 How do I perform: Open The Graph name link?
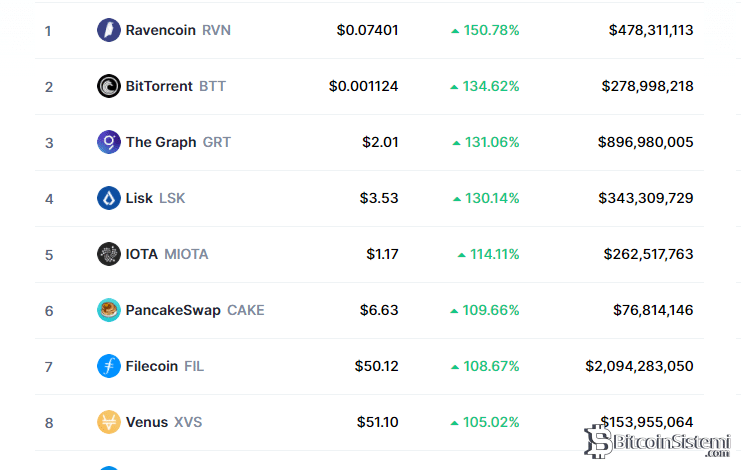tap(160, 142)
